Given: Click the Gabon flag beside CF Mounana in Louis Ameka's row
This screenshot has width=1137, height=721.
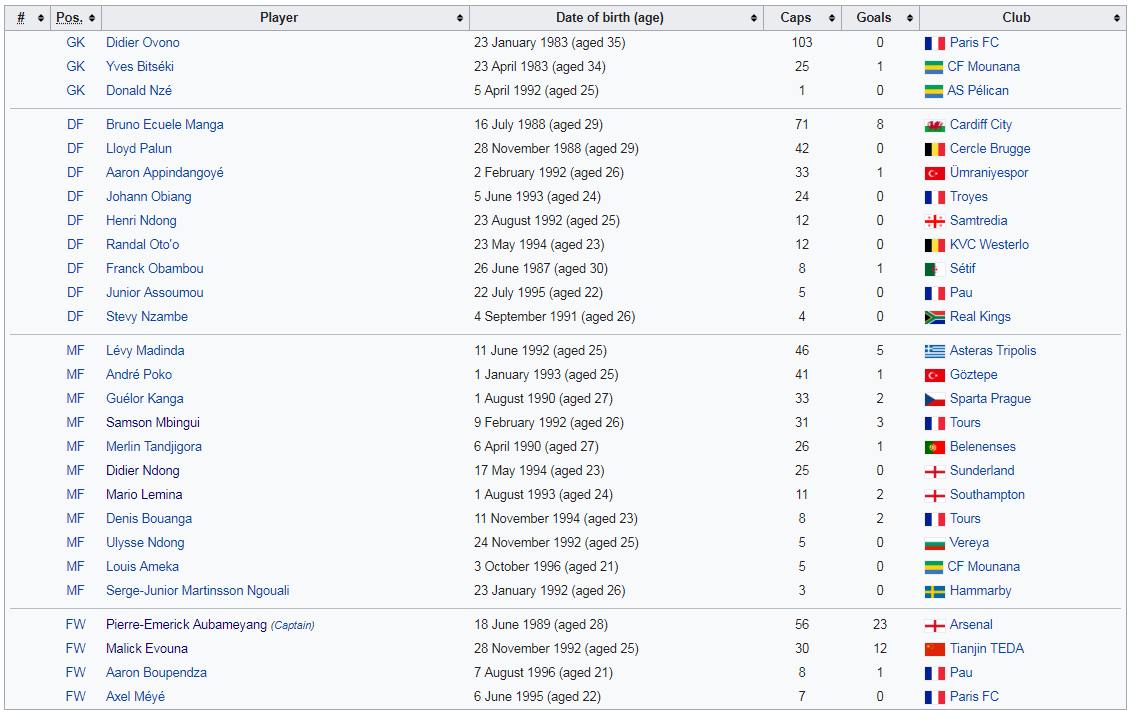Looking at the screenshot, I should pos(934,567).
